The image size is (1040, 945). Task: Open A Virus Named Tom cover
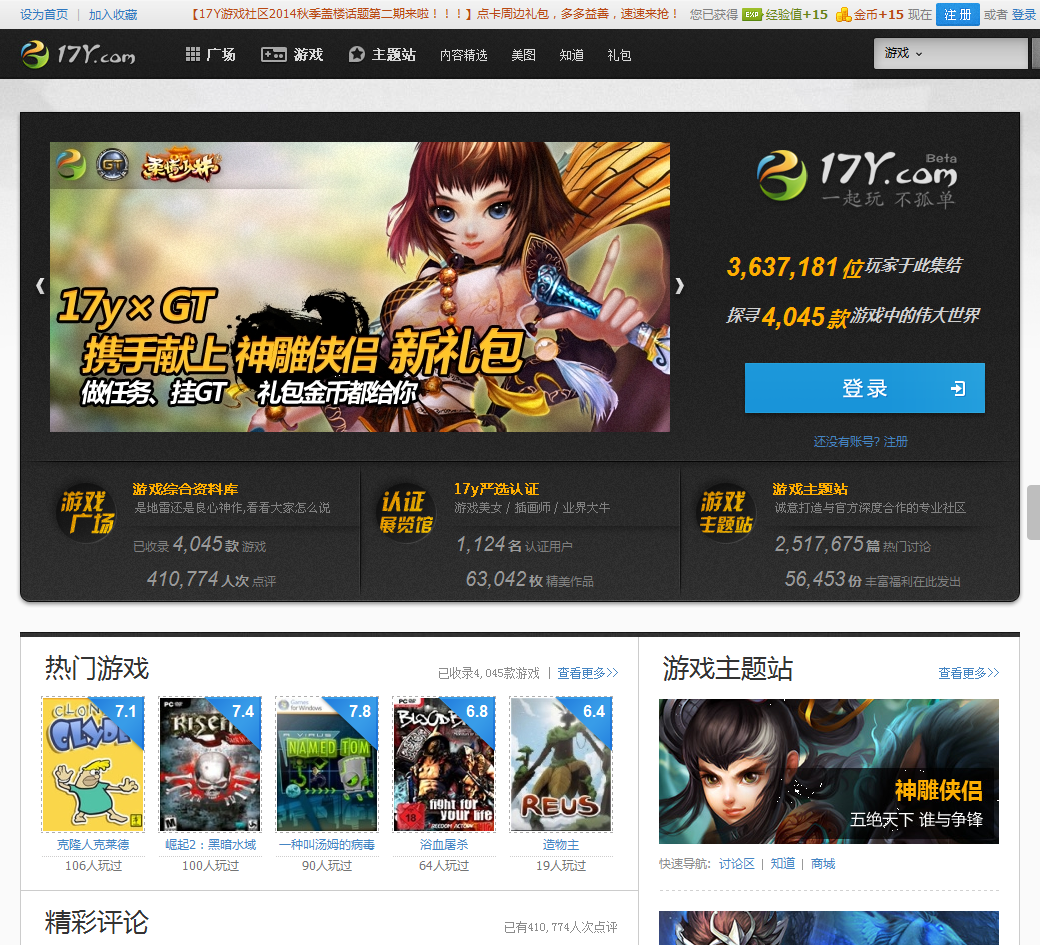point(327,764)
